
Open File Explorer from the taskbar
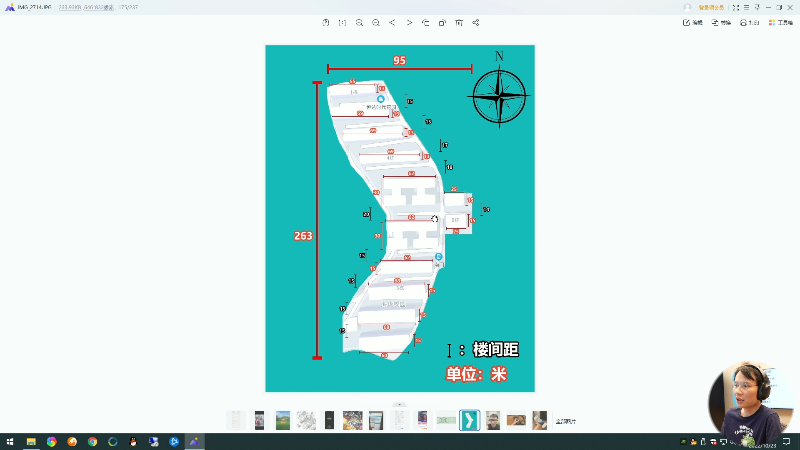pos(31,441)
